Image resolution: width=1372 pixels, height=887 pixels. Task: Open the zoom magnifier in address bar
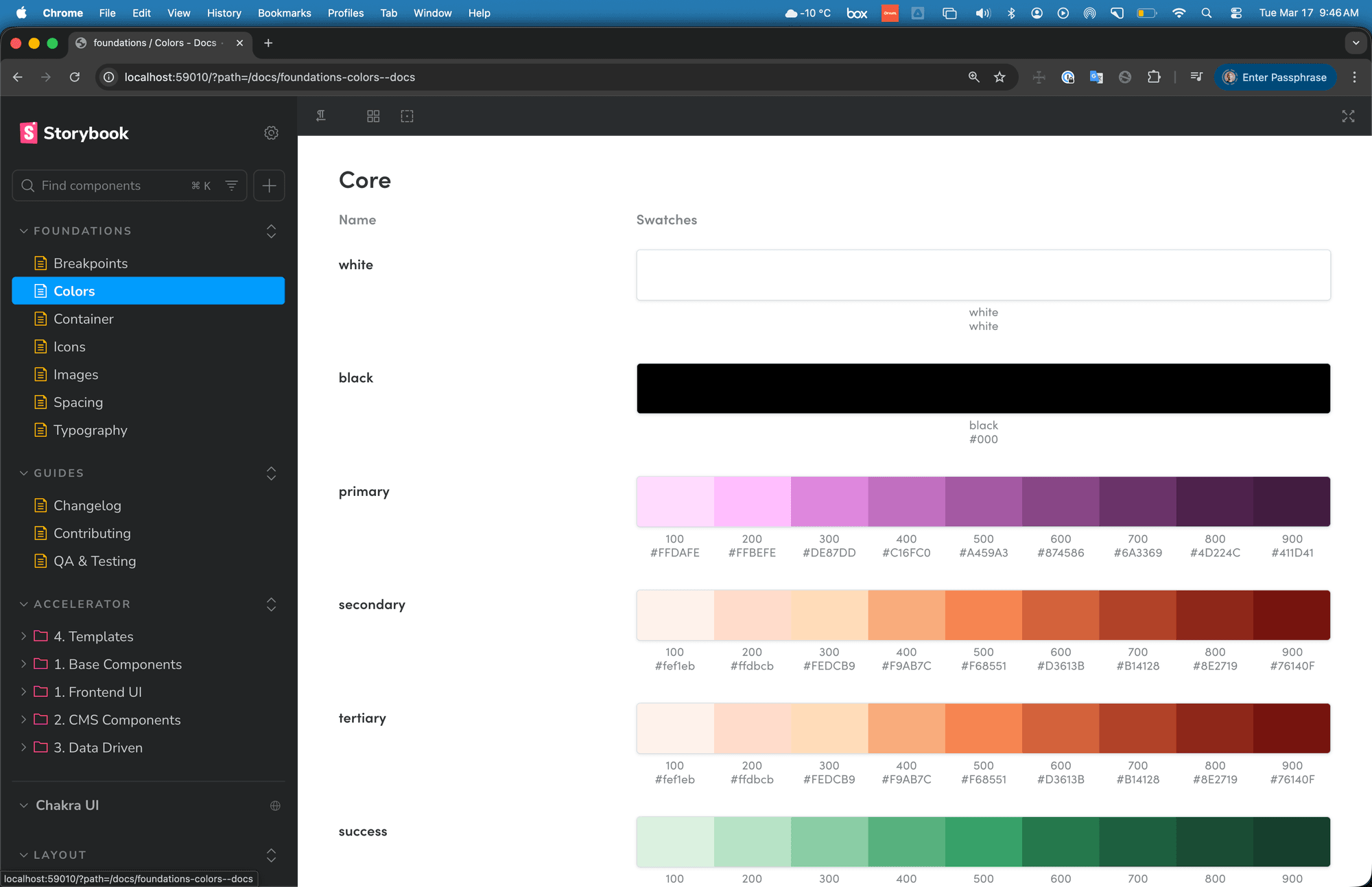973,77
